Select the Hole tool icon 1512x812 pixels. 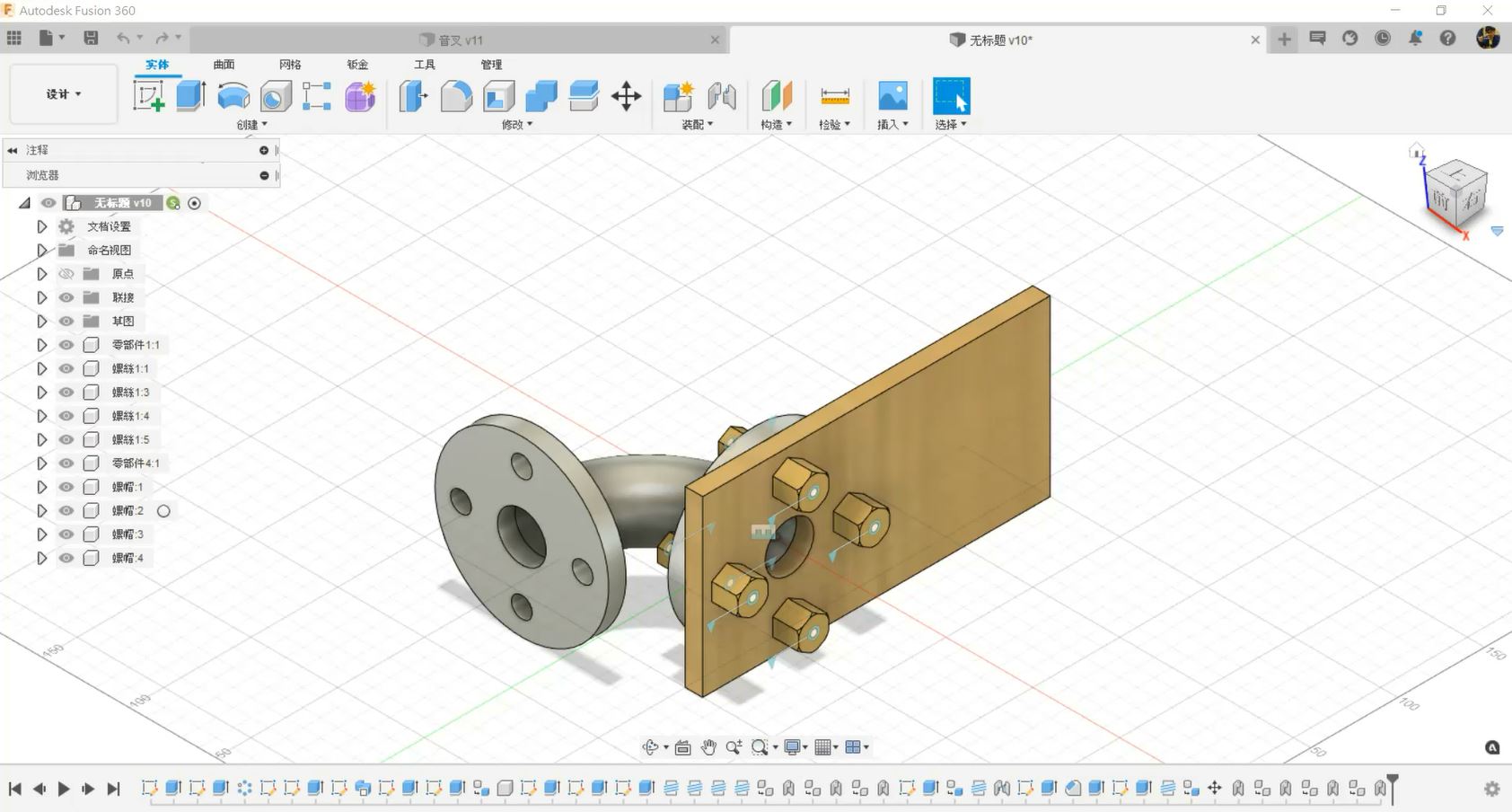(x=276, y=95)
